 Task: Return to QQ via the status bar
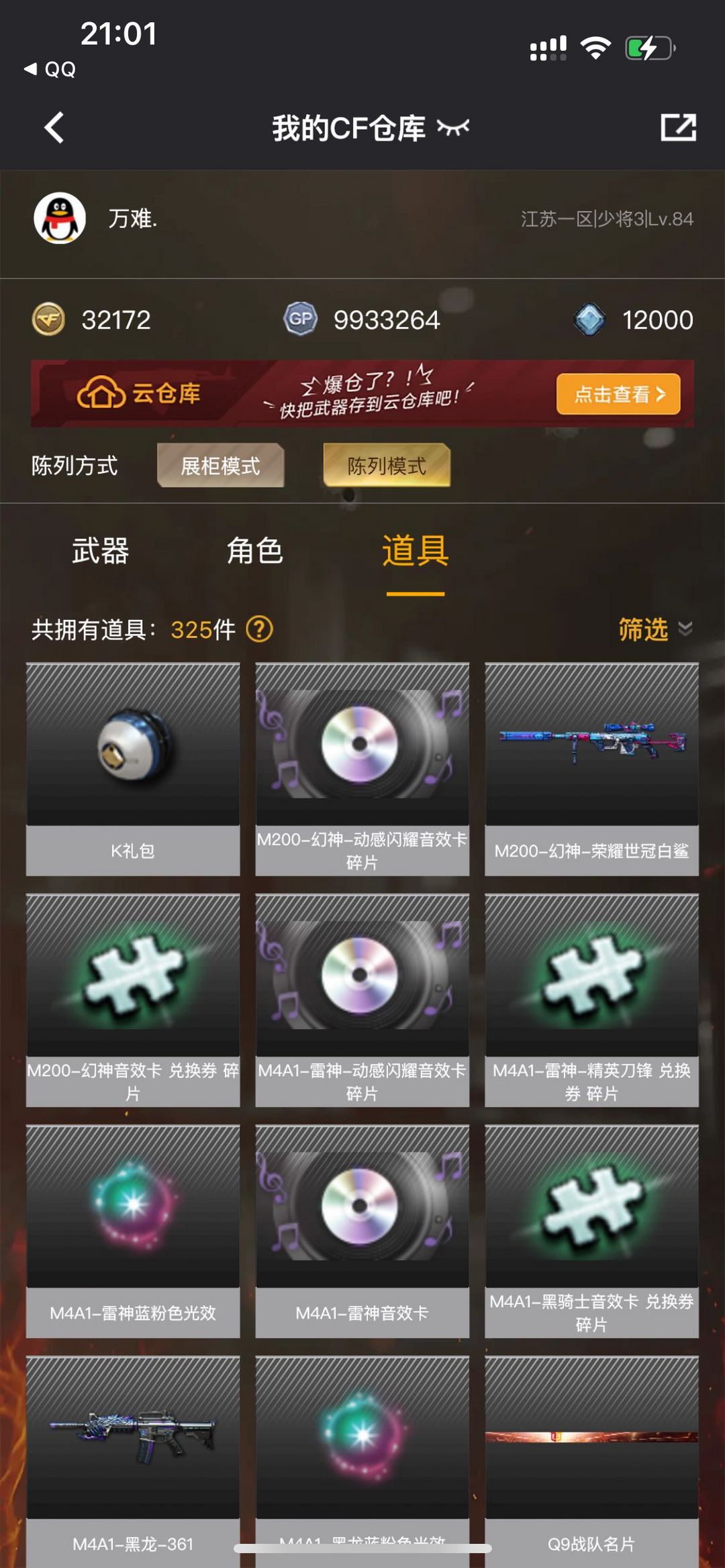[x=50, y=68]
